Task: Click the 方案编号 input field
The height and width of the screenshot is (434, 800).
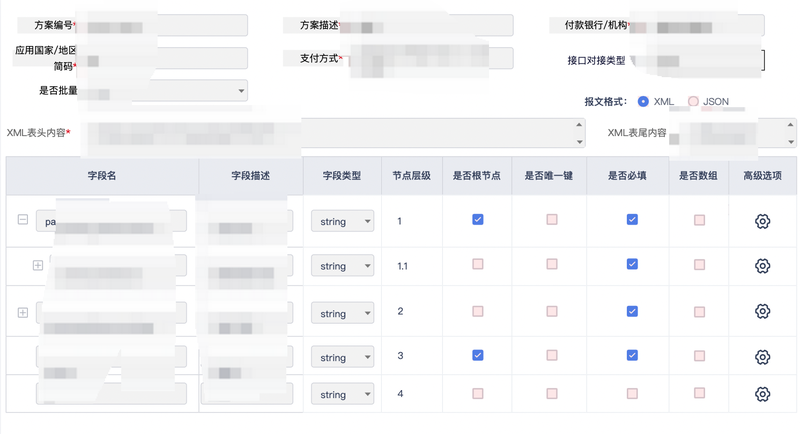Action: coord(163,25)
